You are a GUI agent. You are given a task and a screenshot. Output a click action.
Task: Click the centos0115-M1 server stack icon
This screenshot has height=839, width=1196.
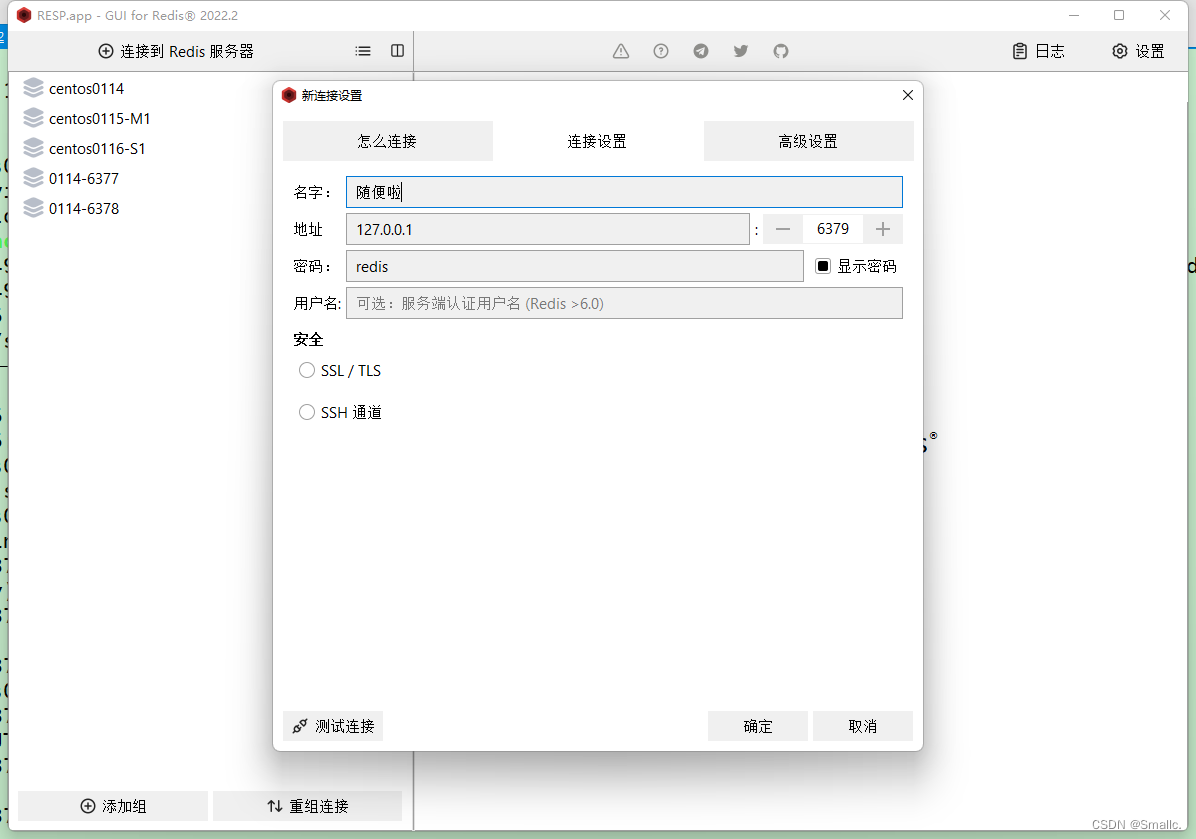pyautogui.click(x=34, y=117)
